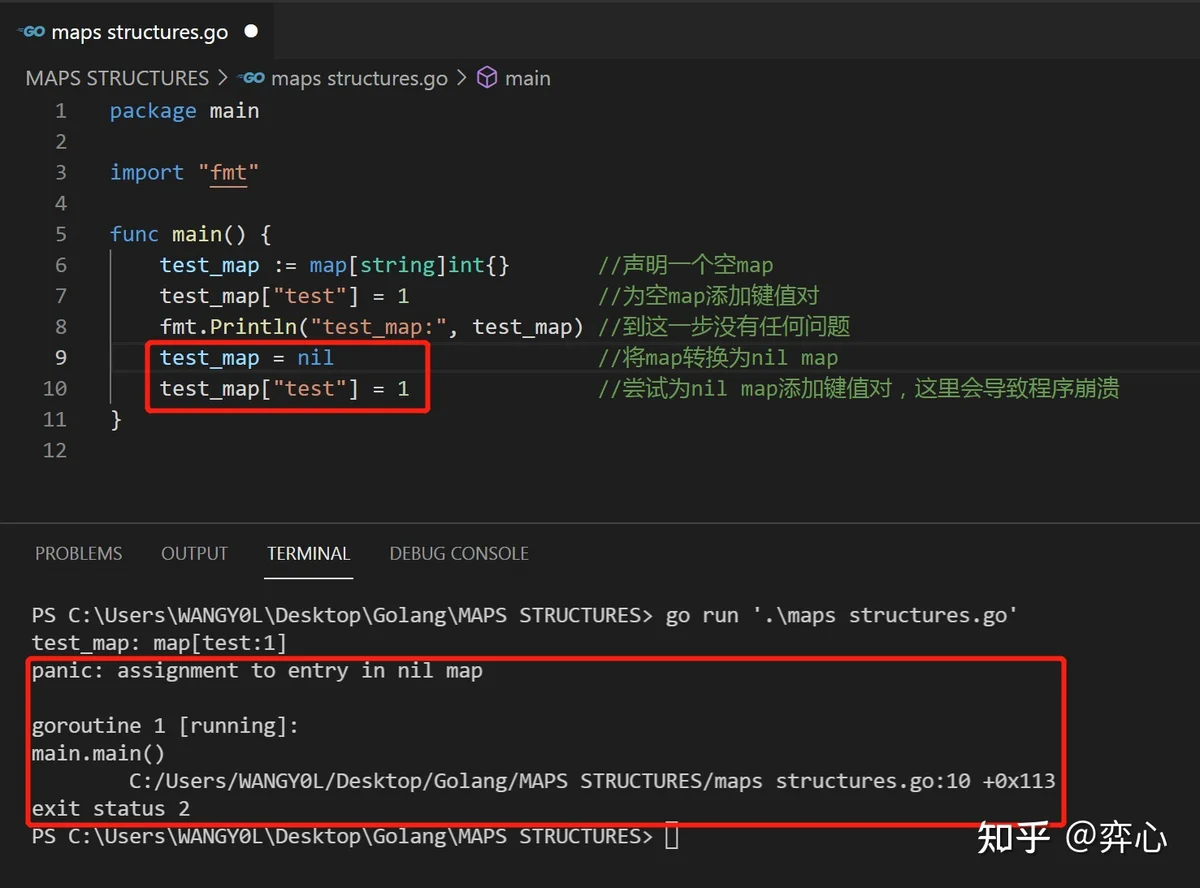Click 'main.main()' in stack trace
The height and width of the screenshot is (888, 1200).
coord(98,753)
